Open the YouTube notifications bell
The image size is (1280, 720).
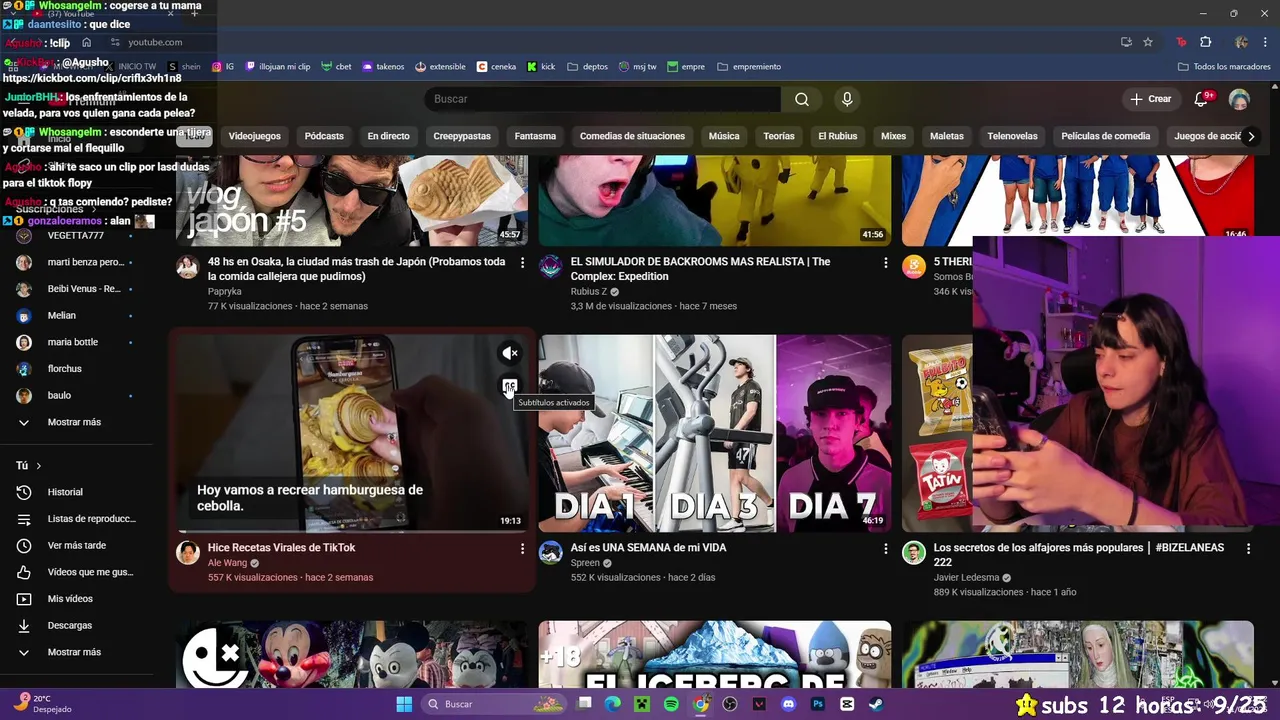click(x=1202, y=99)
